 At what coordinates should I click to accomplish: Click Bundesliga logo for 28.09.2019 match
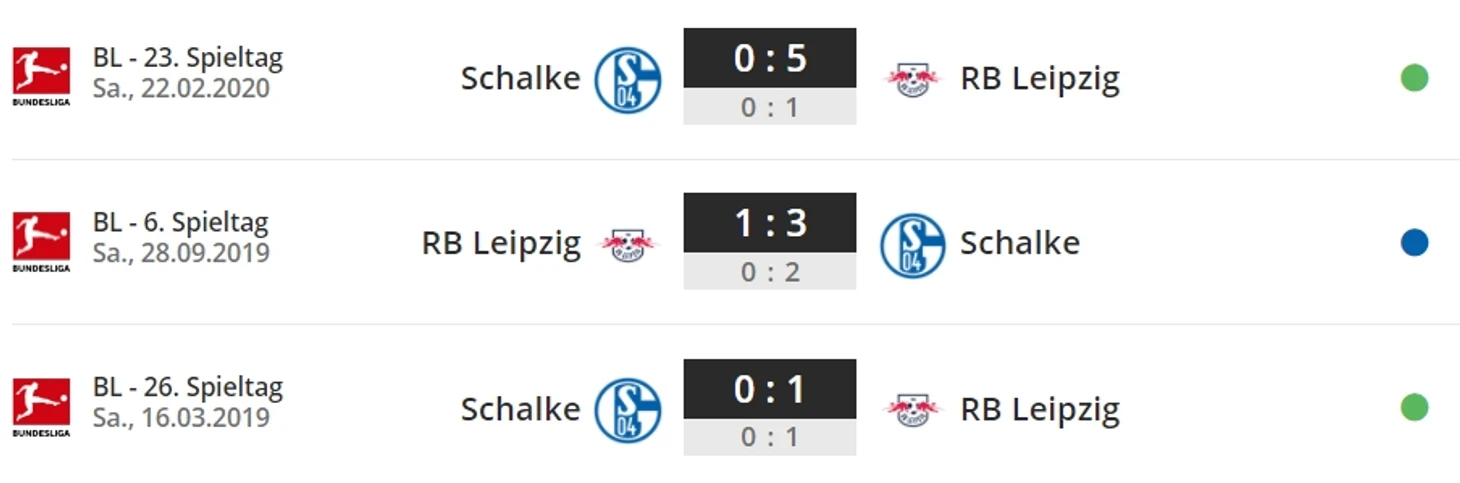[x=41, y=241]
